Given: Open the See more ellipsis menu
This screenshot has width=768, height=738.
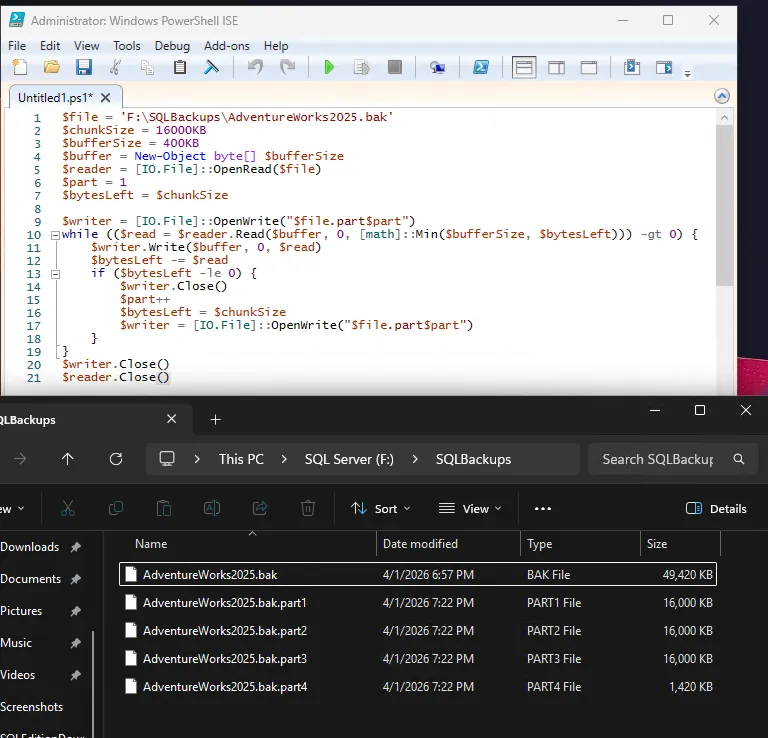Looking at the screenshot, I should tap(543, 509).
